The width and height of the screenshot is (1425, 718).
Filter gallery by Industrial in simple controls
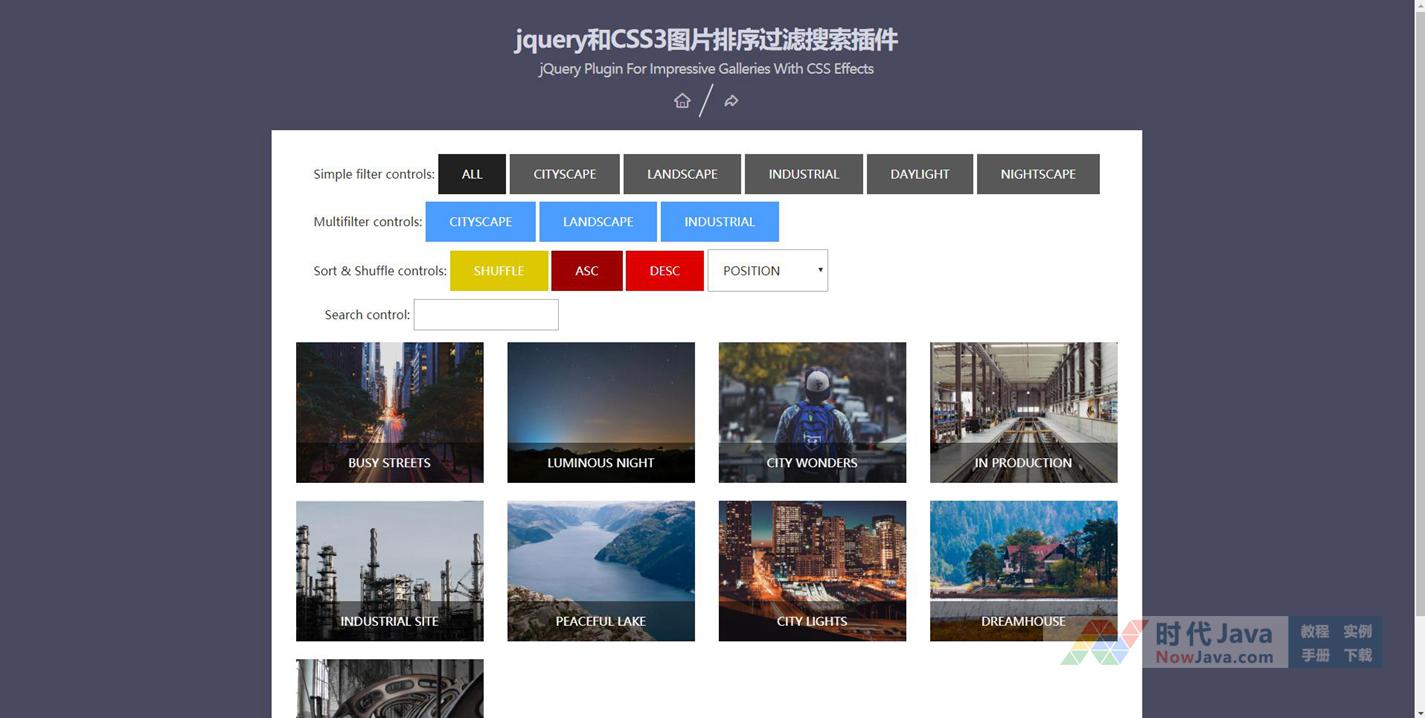point(803,174)
